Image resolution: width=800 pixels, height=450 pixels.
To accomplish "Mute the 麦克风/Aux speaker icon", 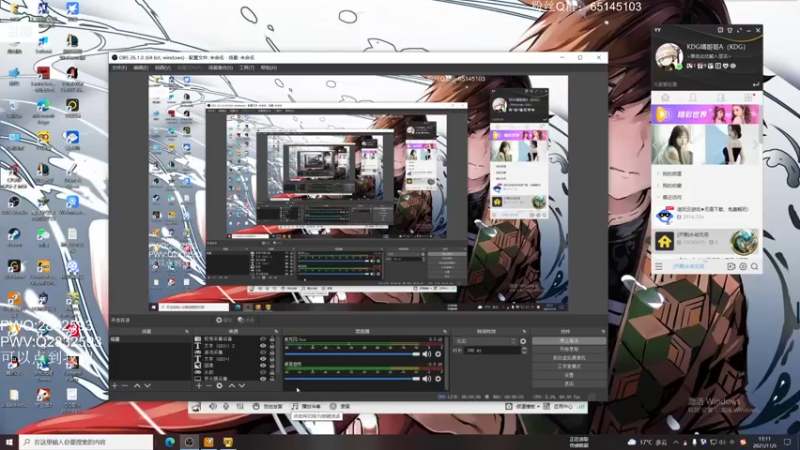I will point(427,354).
